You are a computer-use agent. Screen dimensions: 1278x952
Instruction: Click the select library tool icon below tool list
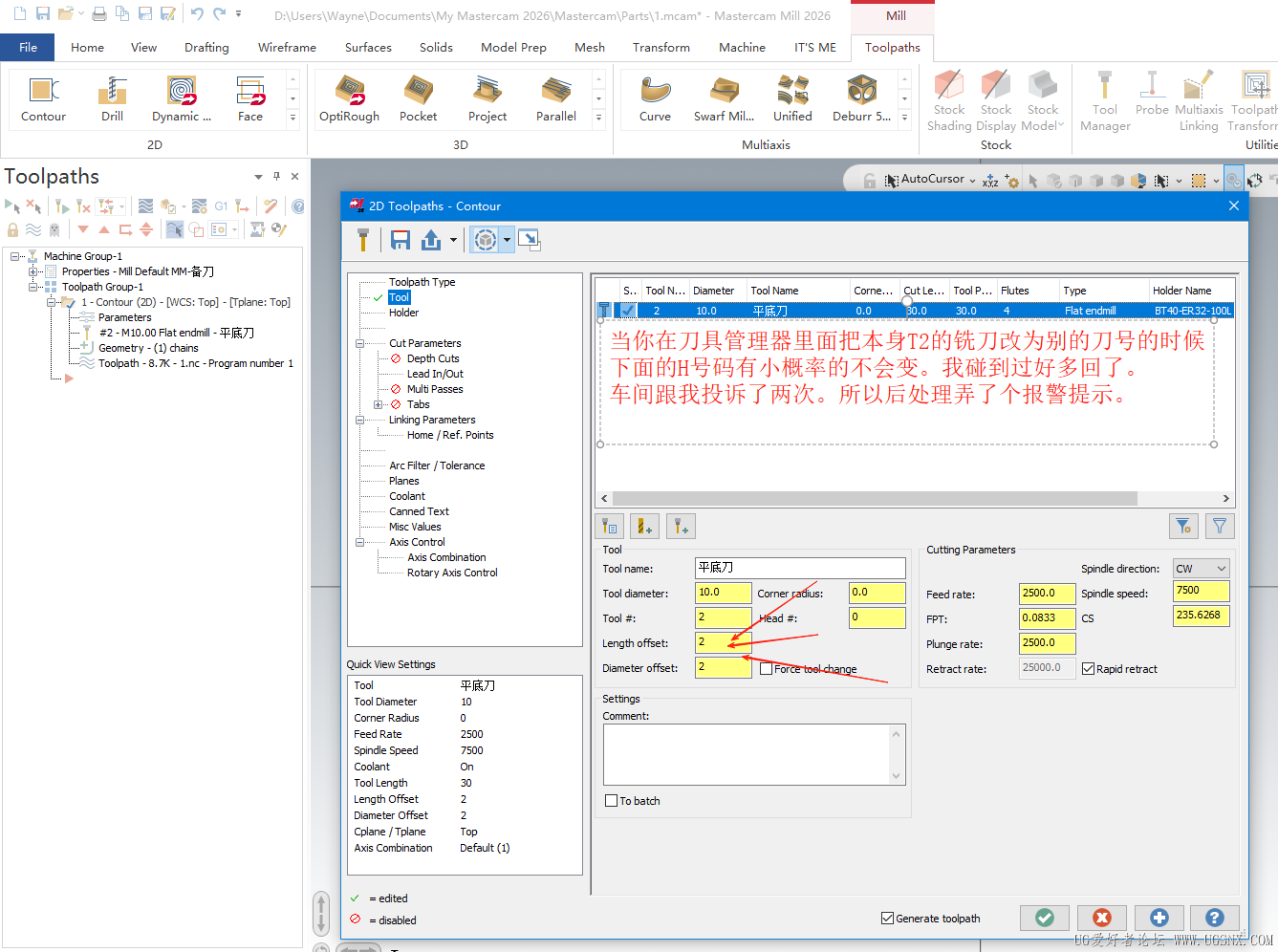point(609,526)
